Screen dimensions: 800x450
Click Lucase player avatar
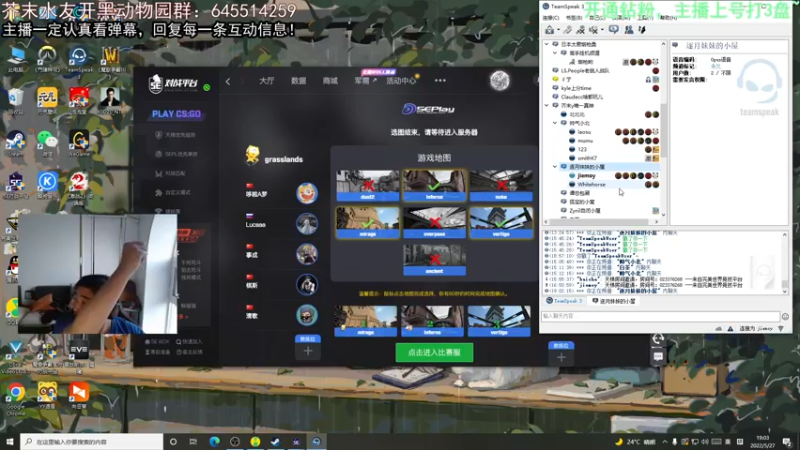click(307, 223)
